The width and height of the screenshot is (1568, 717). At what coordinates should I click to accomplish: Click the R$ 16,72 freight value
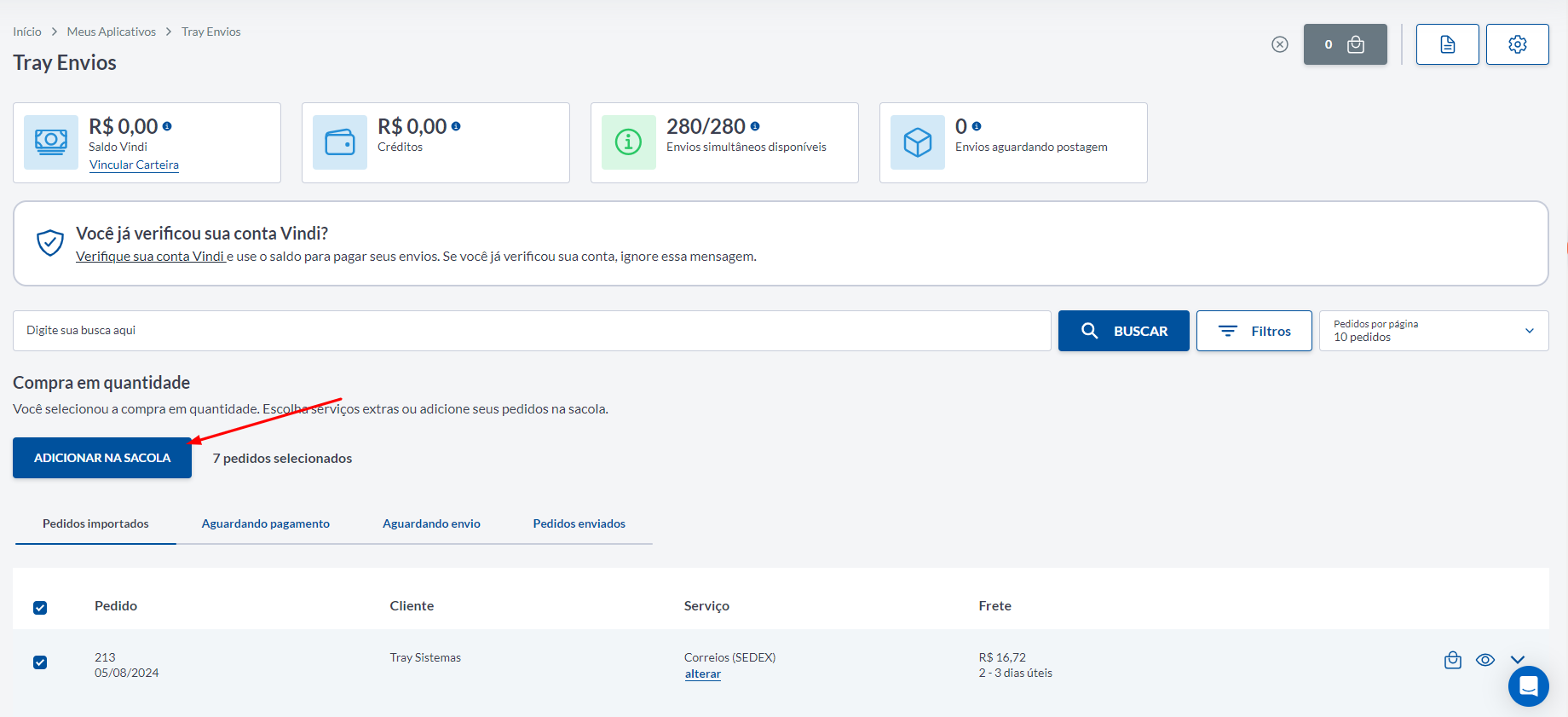[x=1002, y=657]
